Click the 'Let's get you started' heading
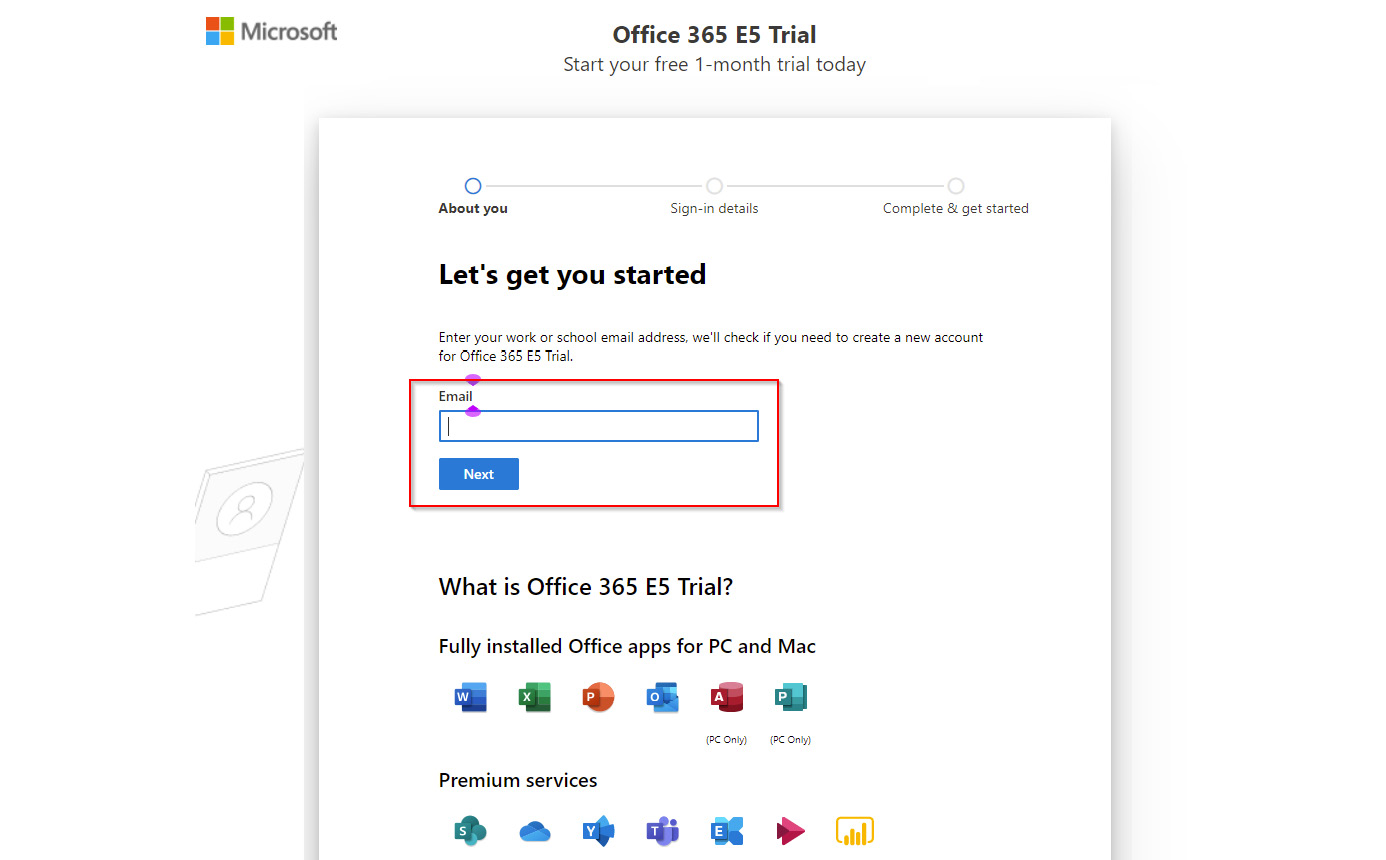This screenshot has width=1386, height=860. pos(572,275)
